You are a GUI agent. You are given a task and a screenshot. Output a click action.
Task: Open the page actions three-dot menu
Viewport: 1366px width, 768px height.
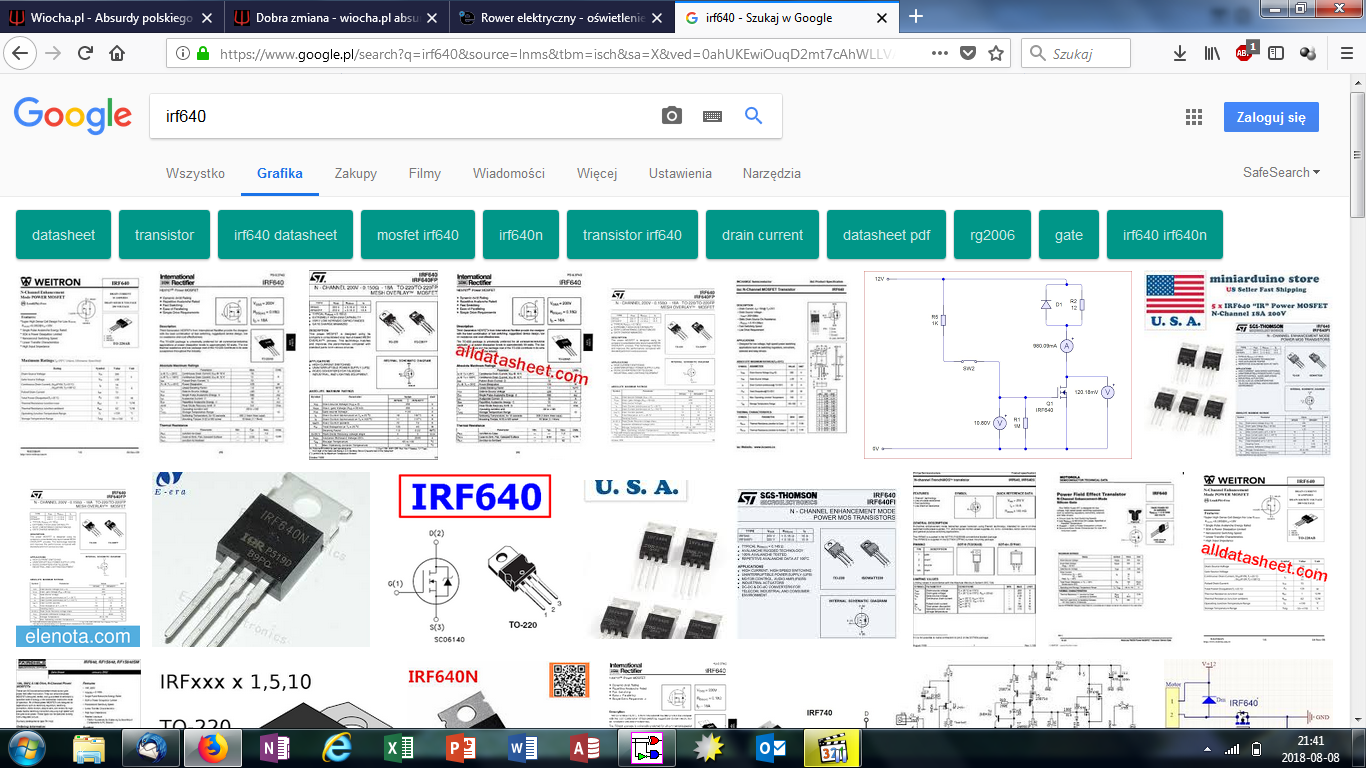[x=940, y=54]
